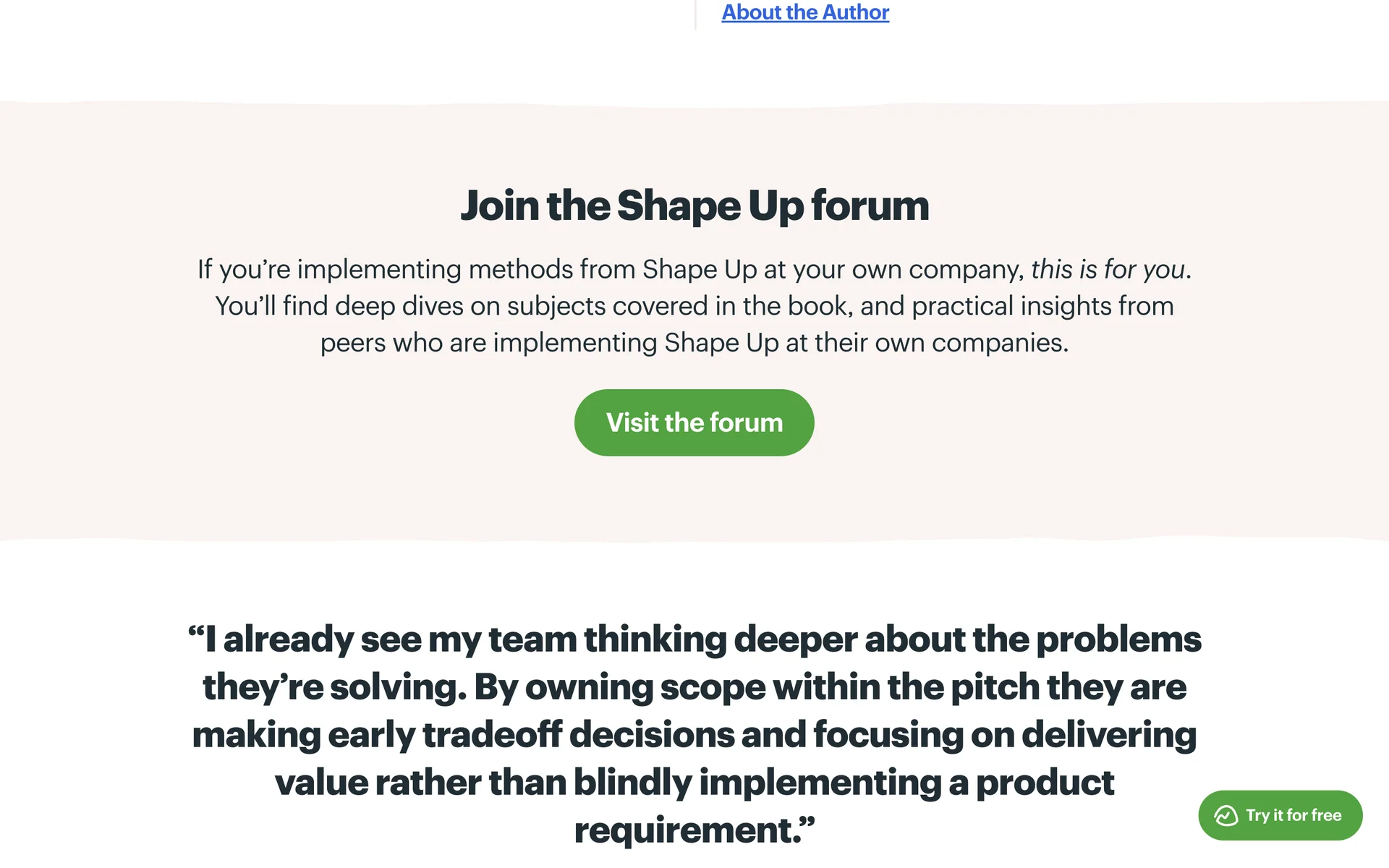Screen dimensions: 1389x868
Task: Click the word "pitch" in the testimonial quote
Action: [x=995, y=687]
